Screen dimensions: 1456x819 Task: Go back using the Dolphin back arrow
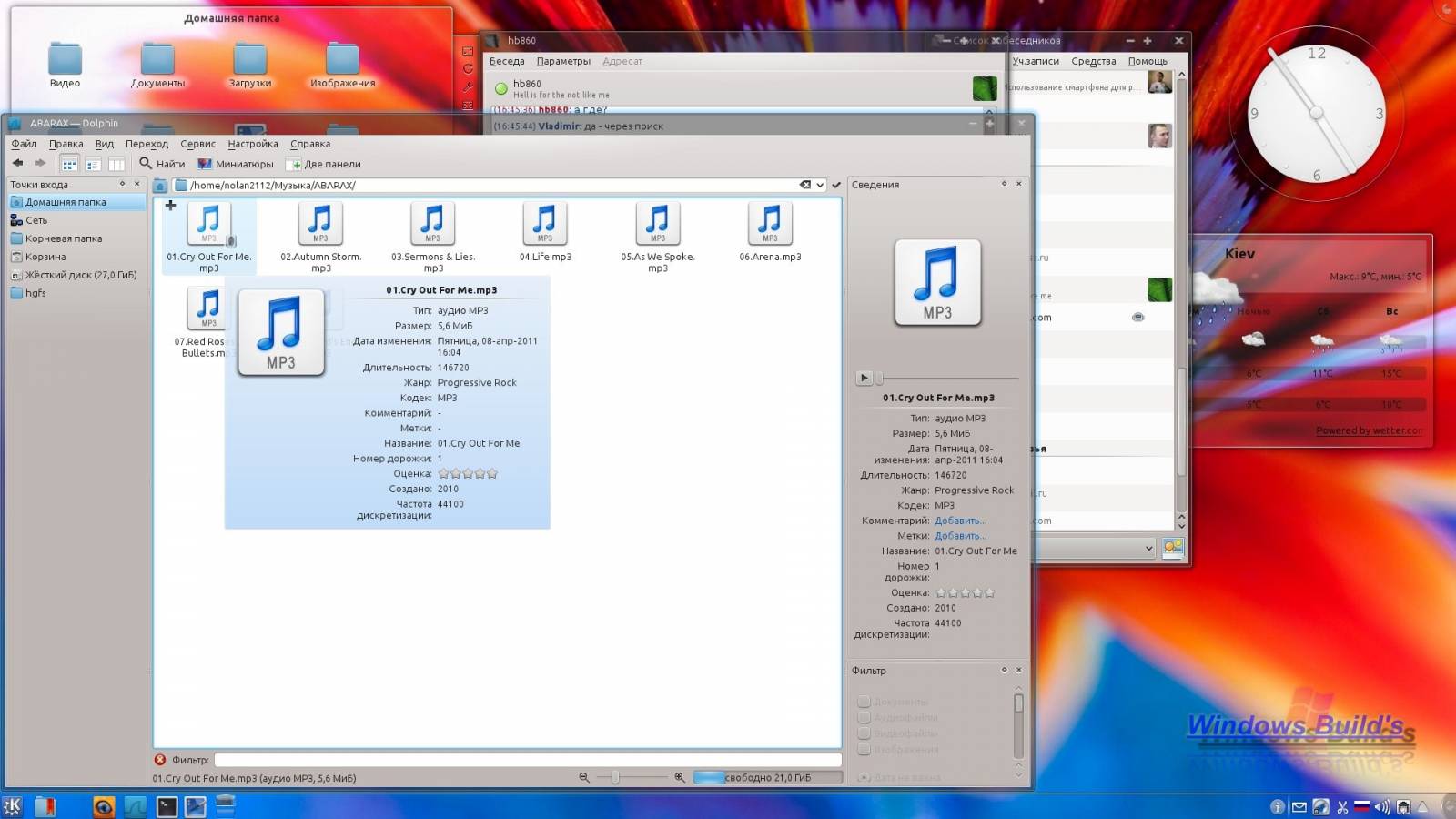pyautogui.click(x=17, y=164)
